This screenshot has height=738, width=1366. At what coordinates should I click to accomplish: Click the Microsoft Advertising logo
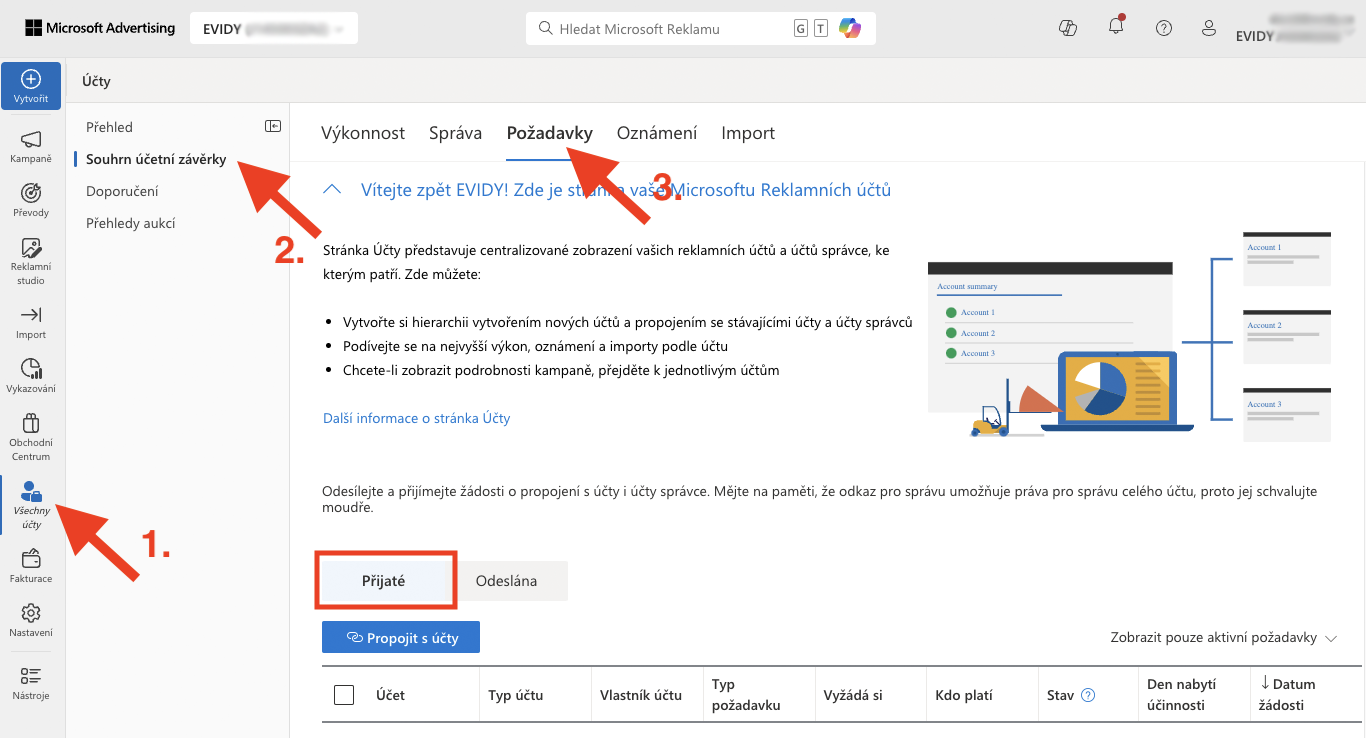99,28
